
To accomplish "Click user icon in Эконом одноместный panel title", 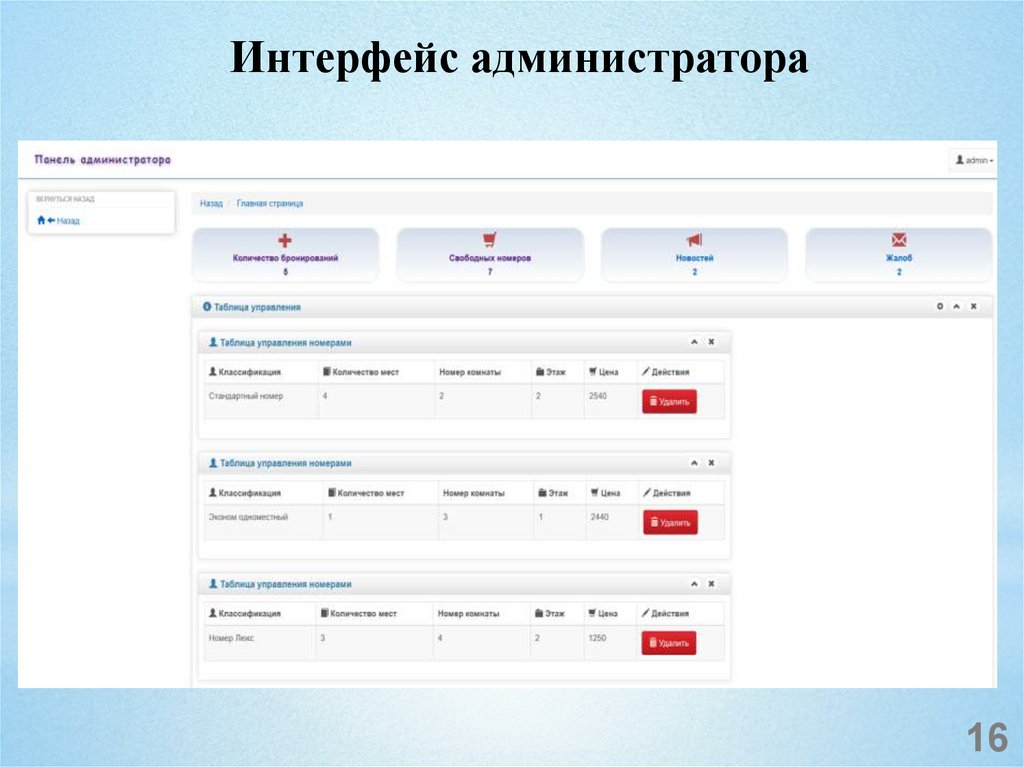I will click(x=213, y=463).
